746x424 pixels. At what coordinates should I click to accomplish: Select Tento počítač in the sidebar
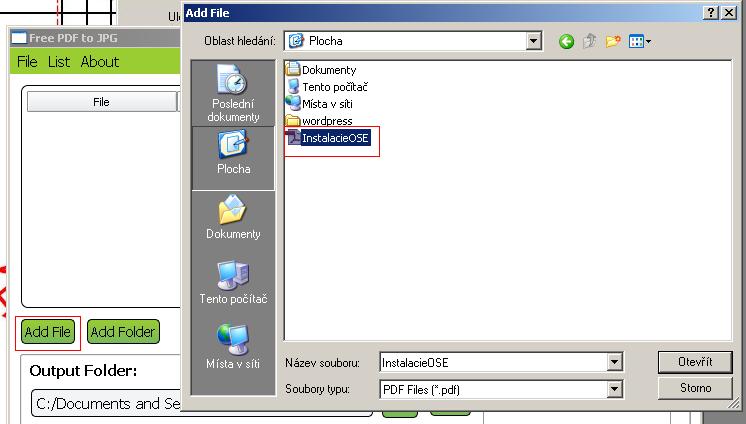coord(233,283)
